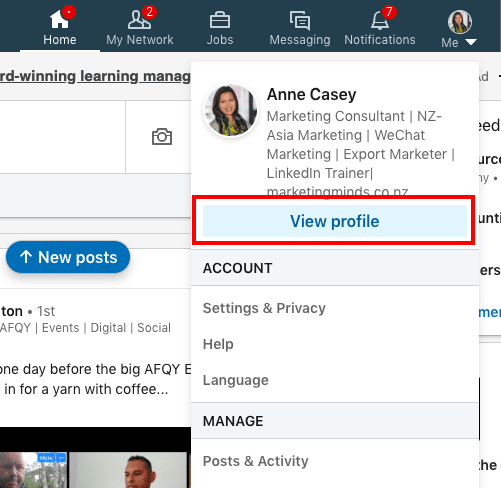Screen dimensions: 501x488
Task: Click the camera photo upload icon
Action: click(162, 137)
